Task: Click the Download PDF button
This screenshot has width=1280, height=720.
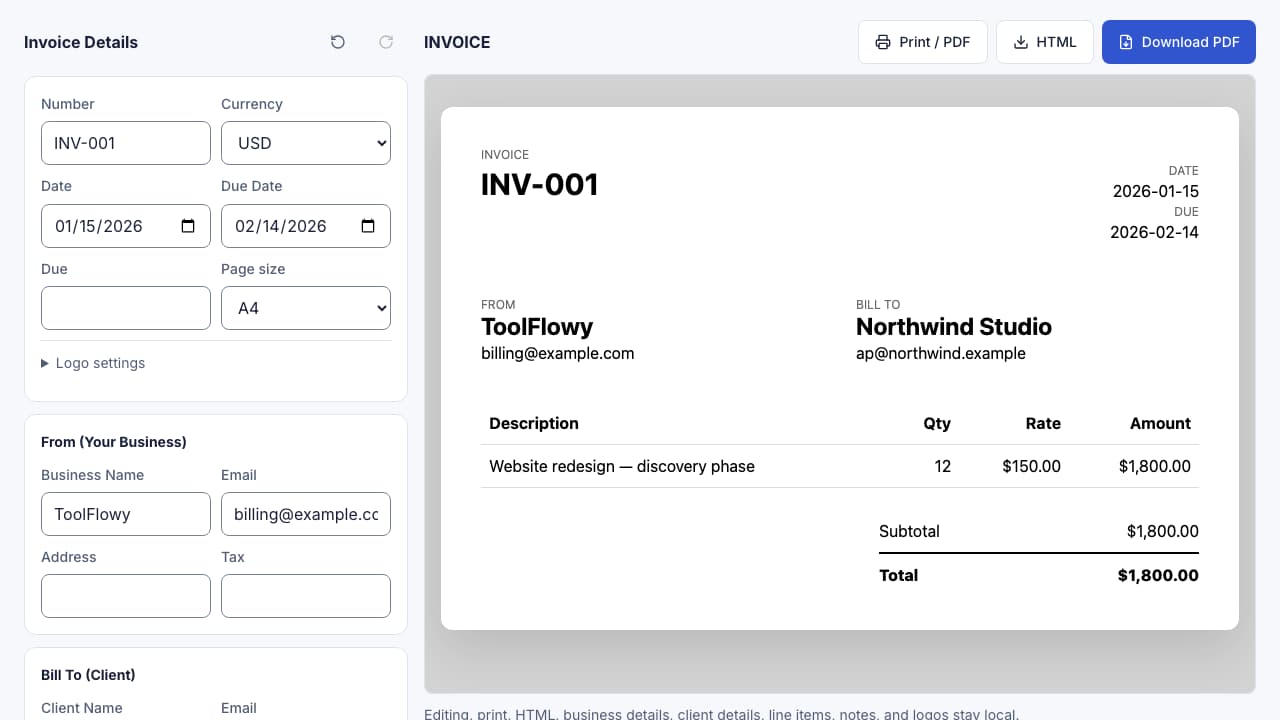Action: [1179, 42]
